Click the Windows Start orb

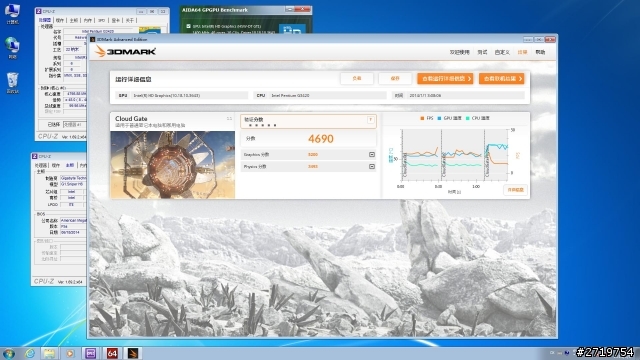pyautogui.click(x=9, y=353)
